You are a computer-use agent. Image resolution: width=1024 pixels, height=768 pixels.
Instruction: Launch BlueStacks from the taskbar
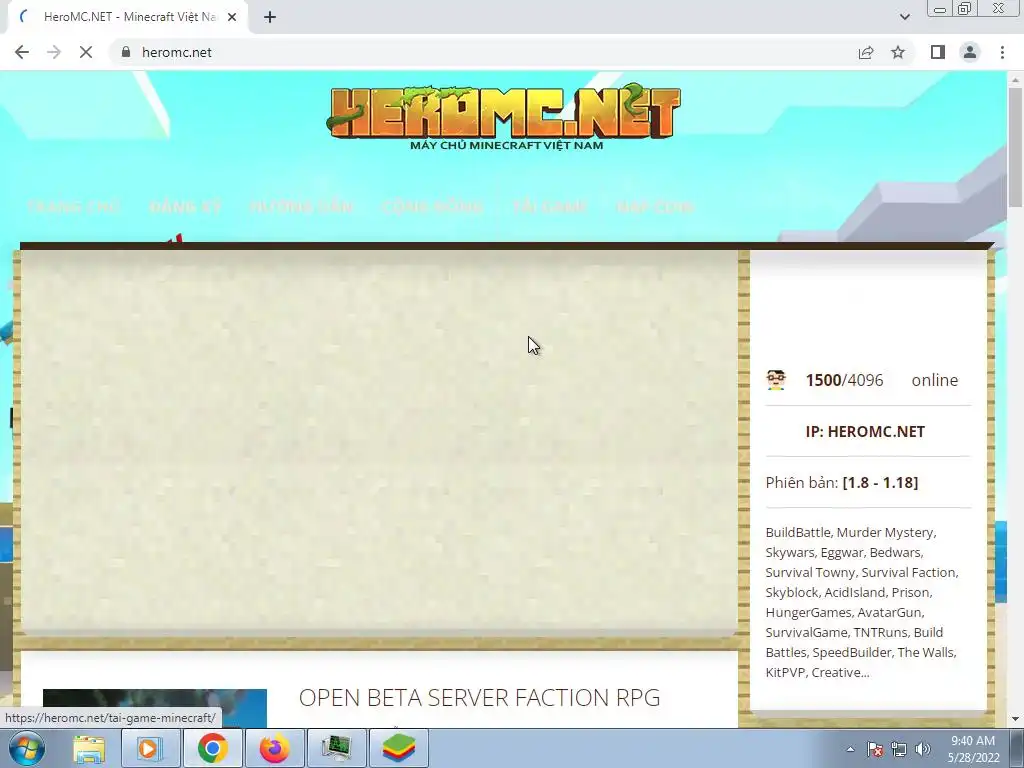click(399, 748)
